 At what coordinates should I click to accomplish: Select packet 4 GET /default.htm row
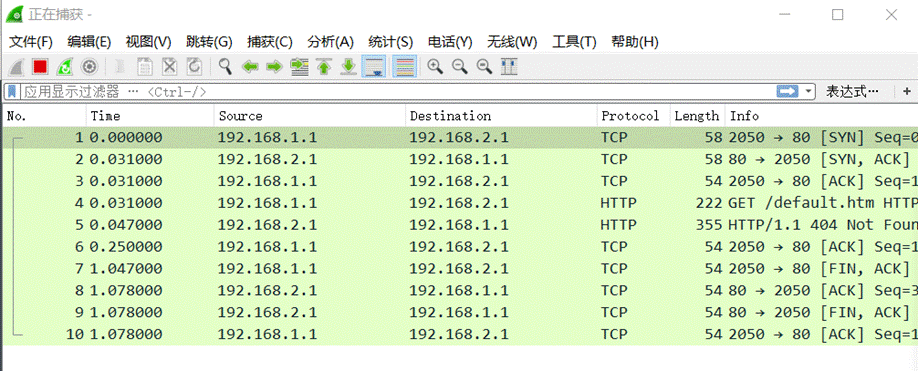(x=461, y=203)
